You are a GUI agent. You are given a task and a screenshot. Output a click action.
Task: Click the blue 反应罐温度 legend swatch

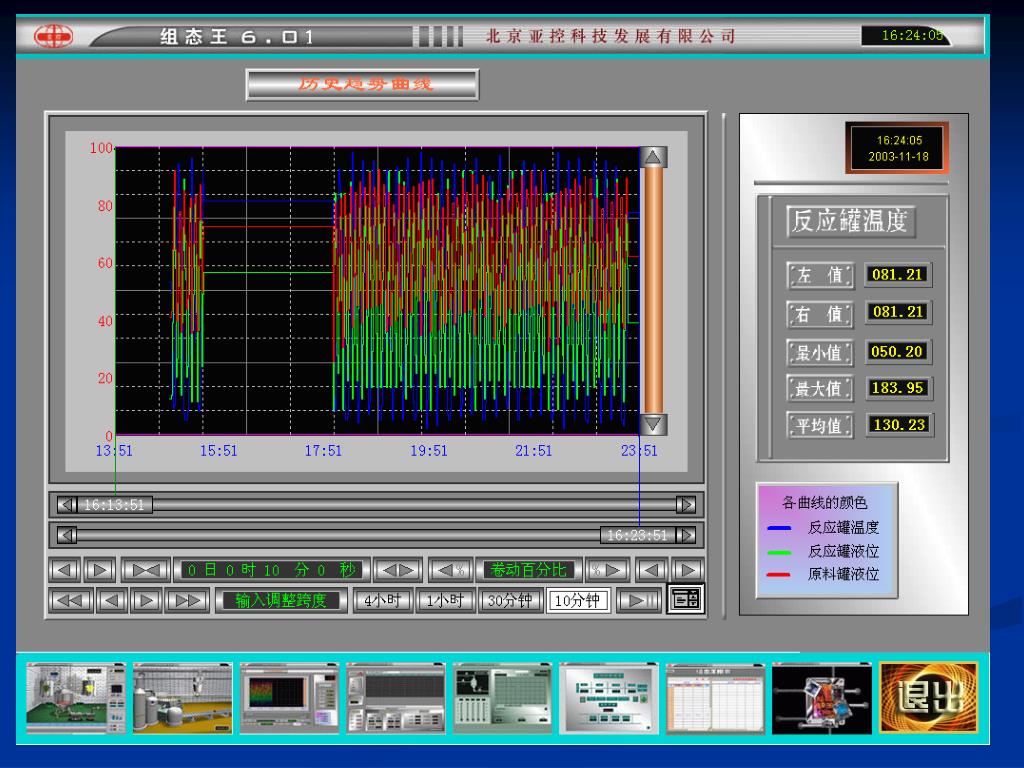pos(779,528)
